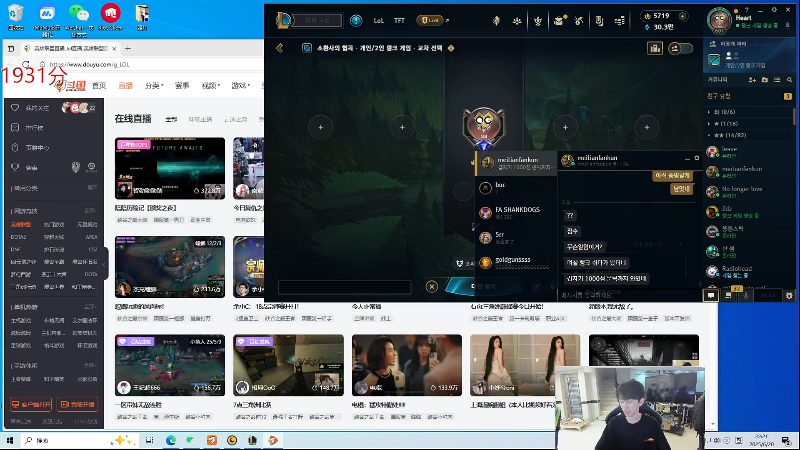Toggle the open party switch
The height and width of the screenshot is (450, 800).
(681, 48)
